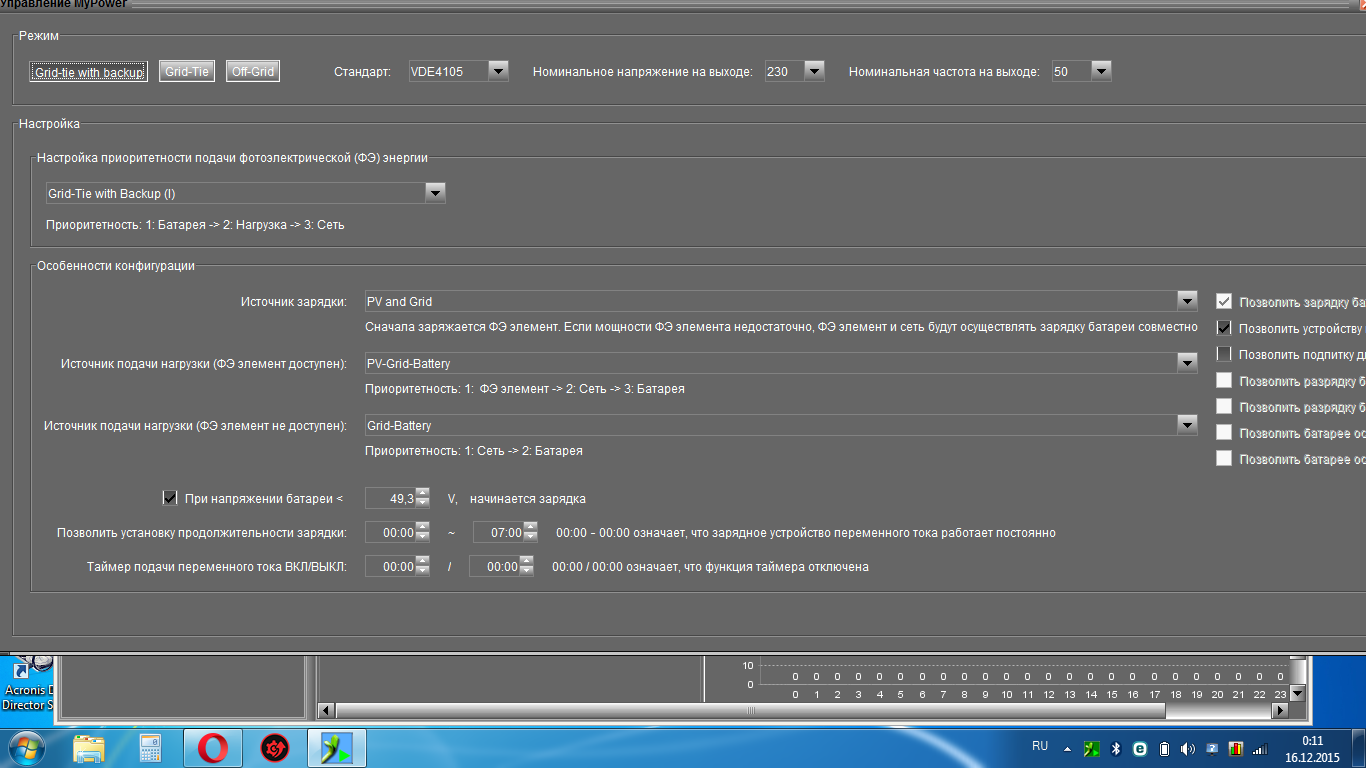The width and height of the screenshot is (1366, 768).
Task: Click the Windows Start orb
Action: 26,748
